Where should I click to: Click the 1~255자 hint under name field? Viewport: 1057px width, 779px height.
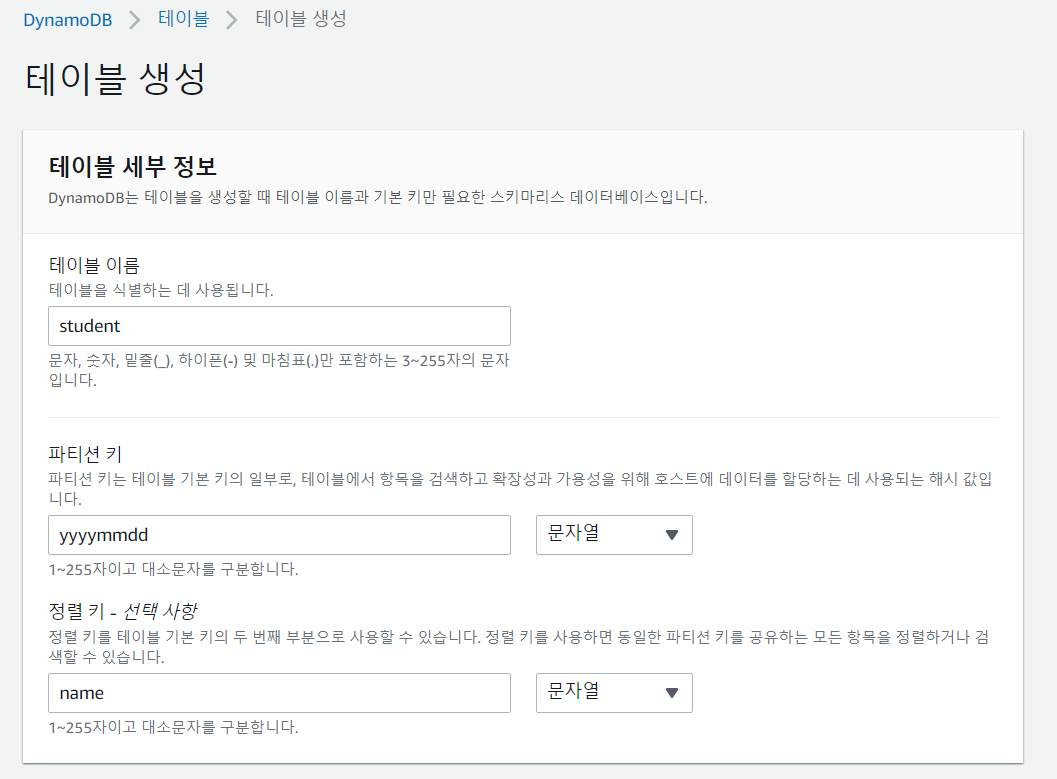[173, 727]
